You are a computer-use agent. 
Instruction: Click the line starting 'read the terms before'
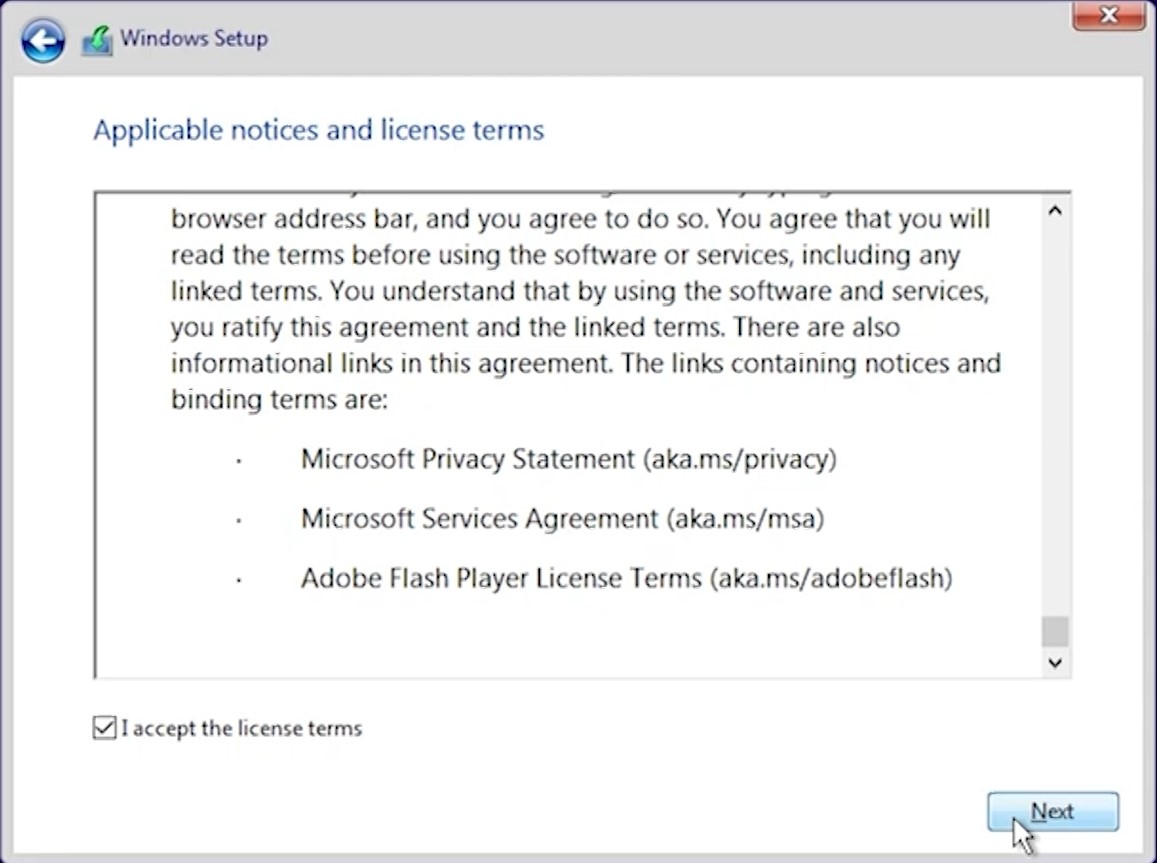click(565, 255)
